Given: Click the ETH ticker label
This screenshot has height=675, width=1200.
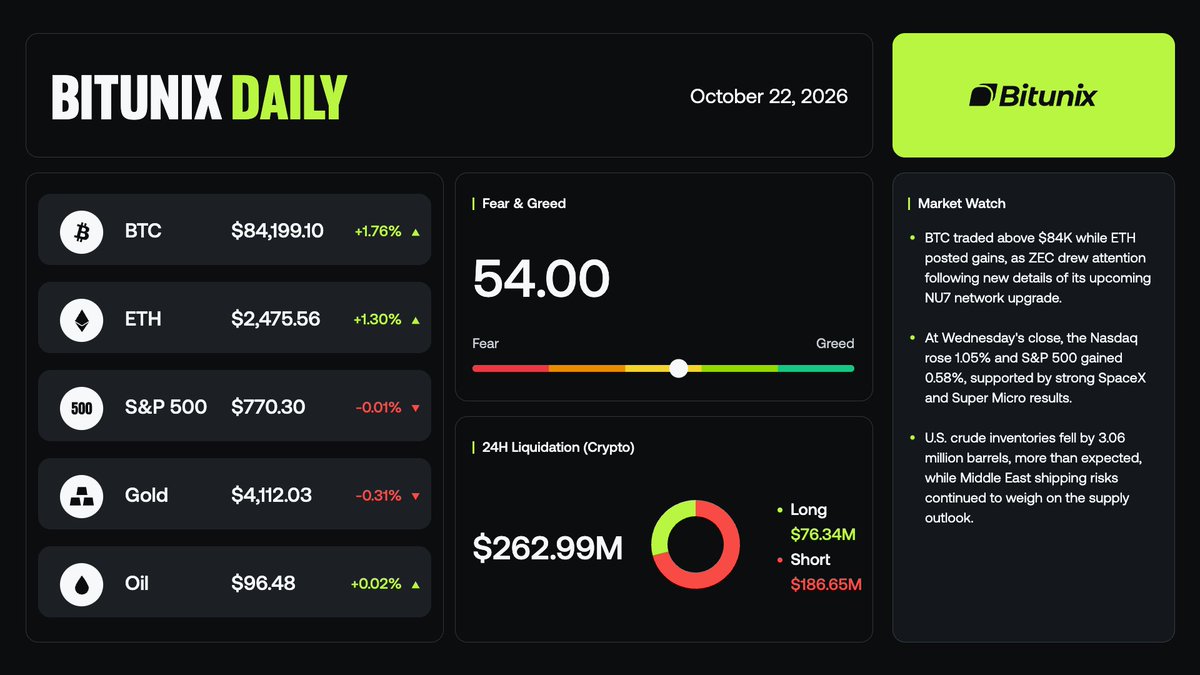Looking at the screenshot, I should tap(143, 319).
